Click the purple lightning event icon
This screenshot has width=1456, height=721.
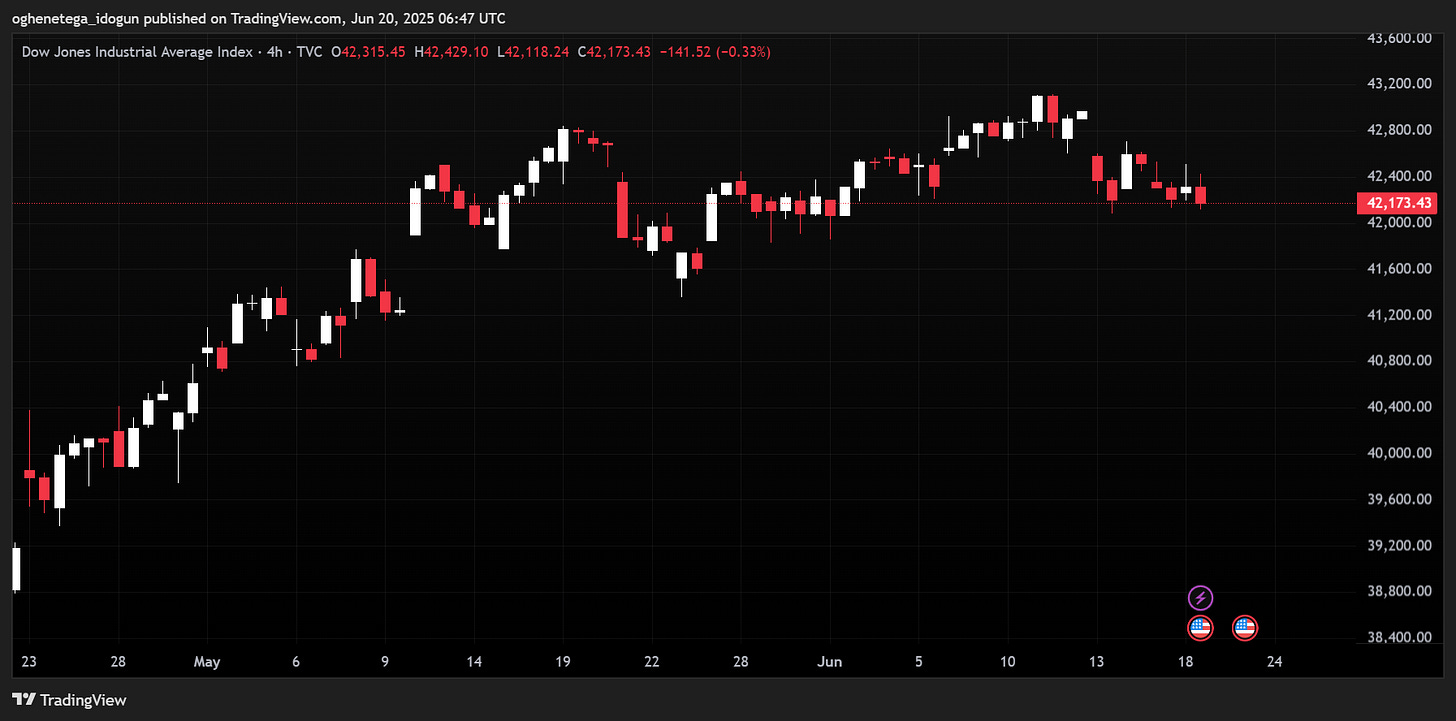click(x=1200, y=599)
